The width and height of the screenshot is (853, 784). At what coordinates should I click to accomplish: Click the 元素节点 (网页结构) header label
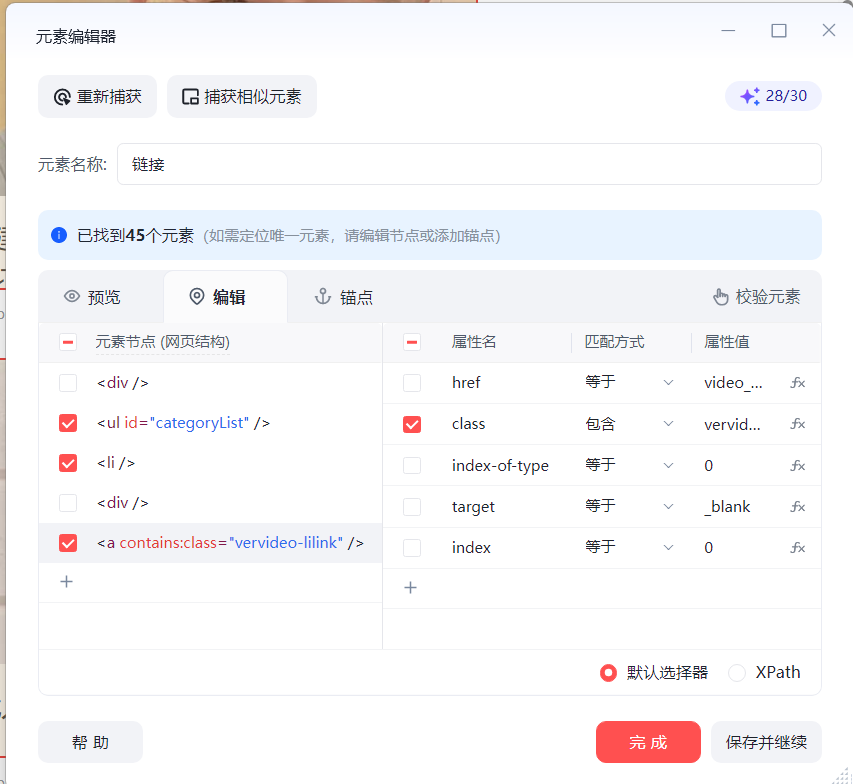click(163, 342)
